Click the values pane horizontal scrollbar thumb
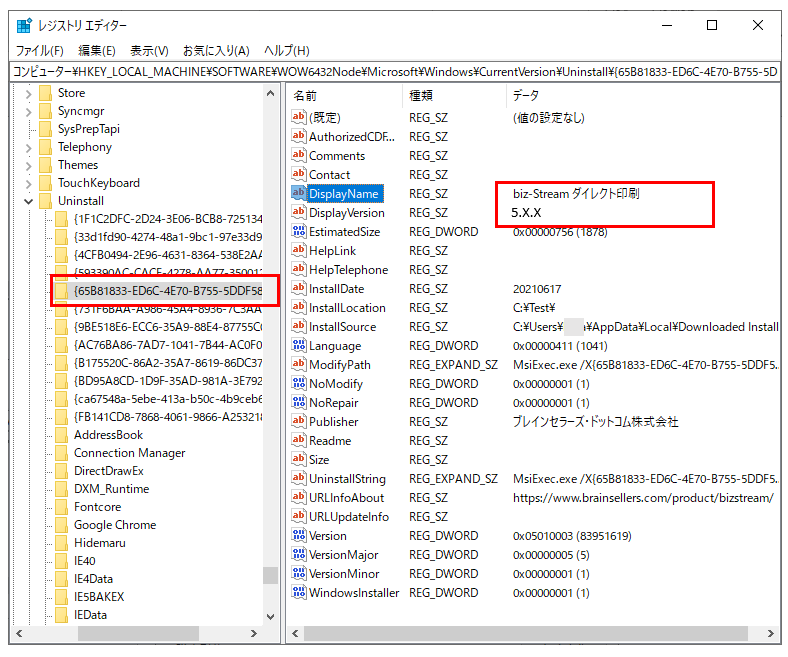The width and height of the screenshot is (788, 657). (526, 633)
